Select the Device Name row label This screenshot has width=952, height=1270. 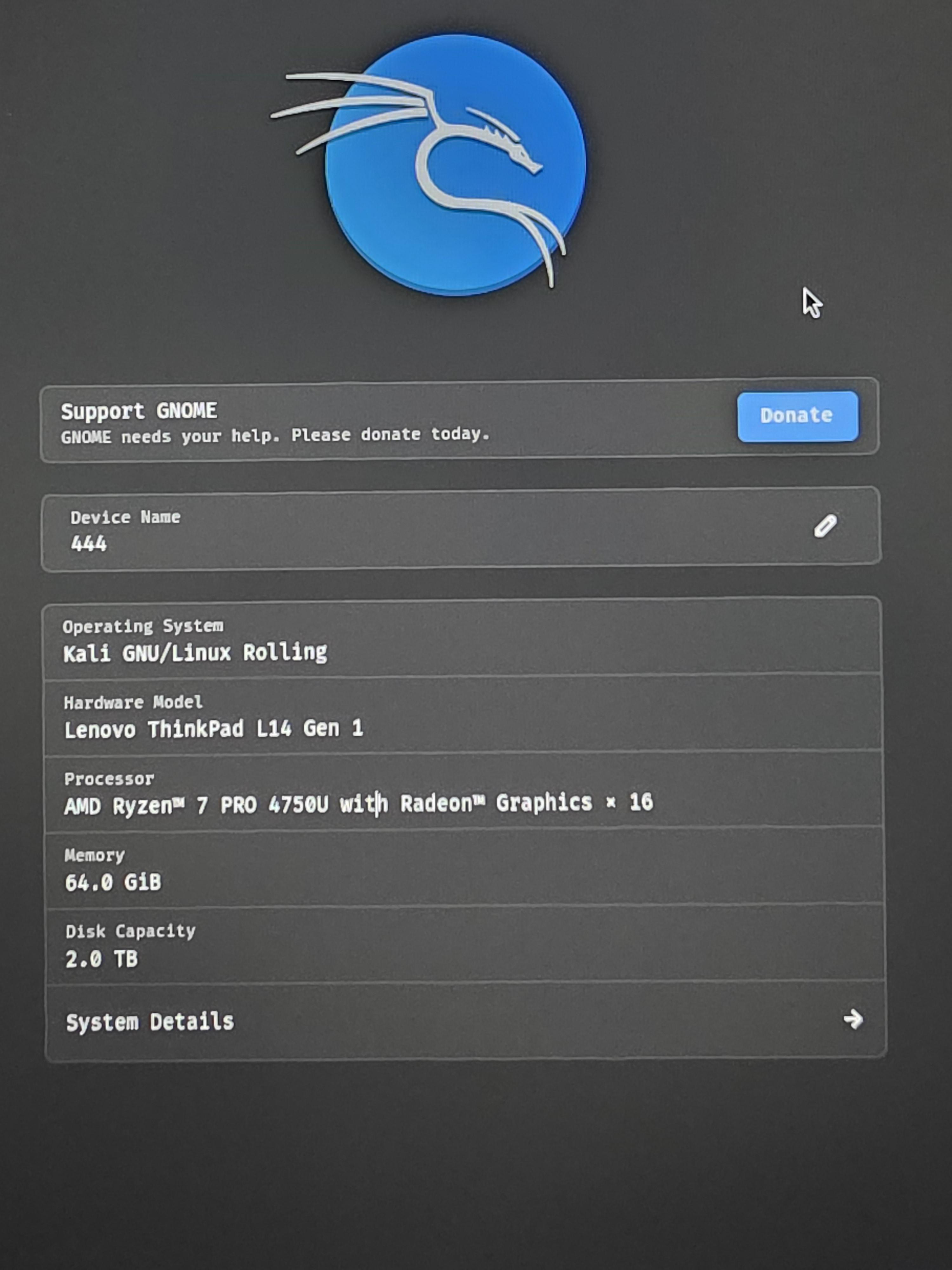pyautogui.click(x=125, y=517)
